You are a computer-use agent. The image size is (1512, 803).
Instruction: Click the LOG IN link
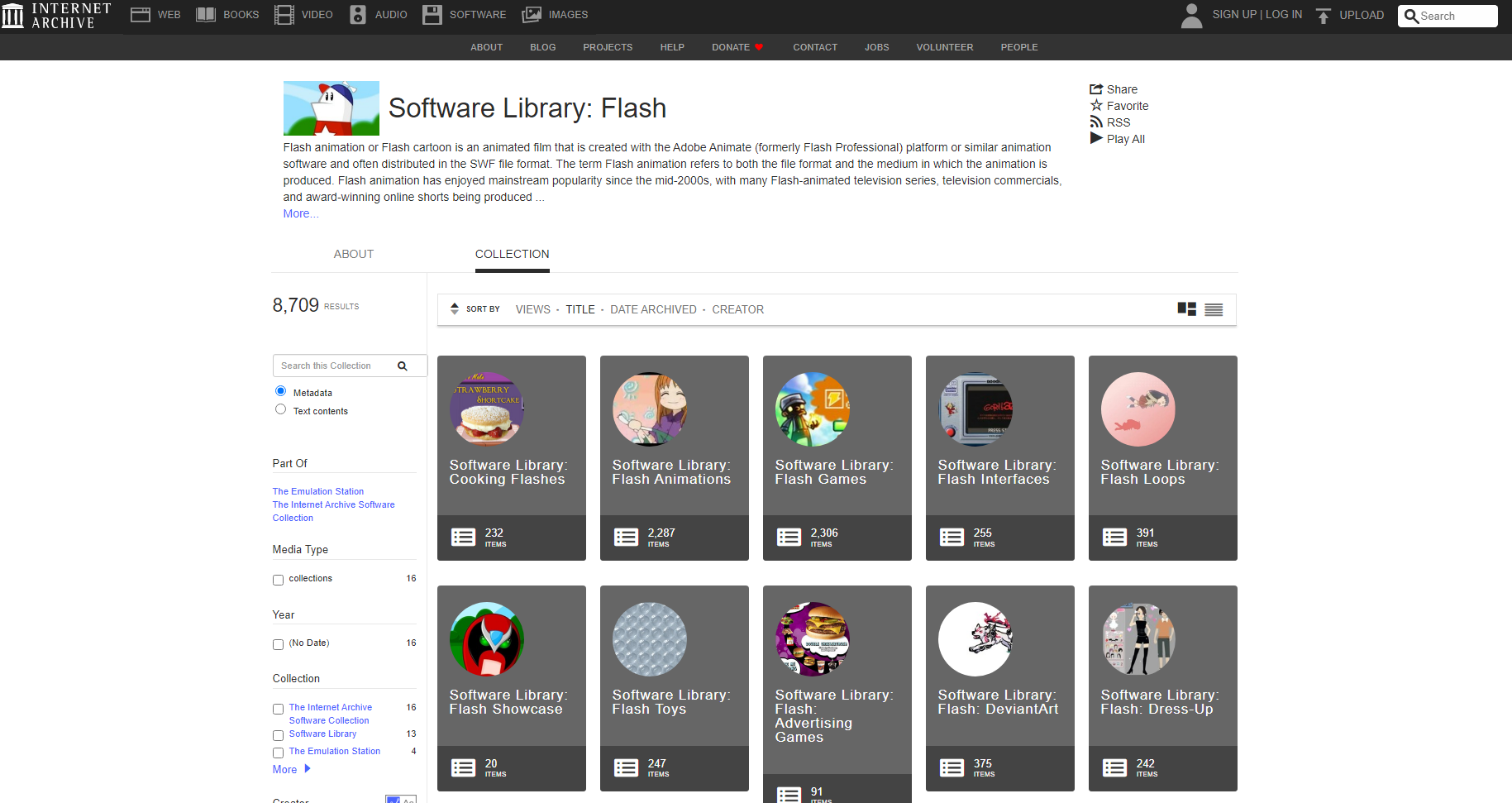click(x=1284, y=14)
